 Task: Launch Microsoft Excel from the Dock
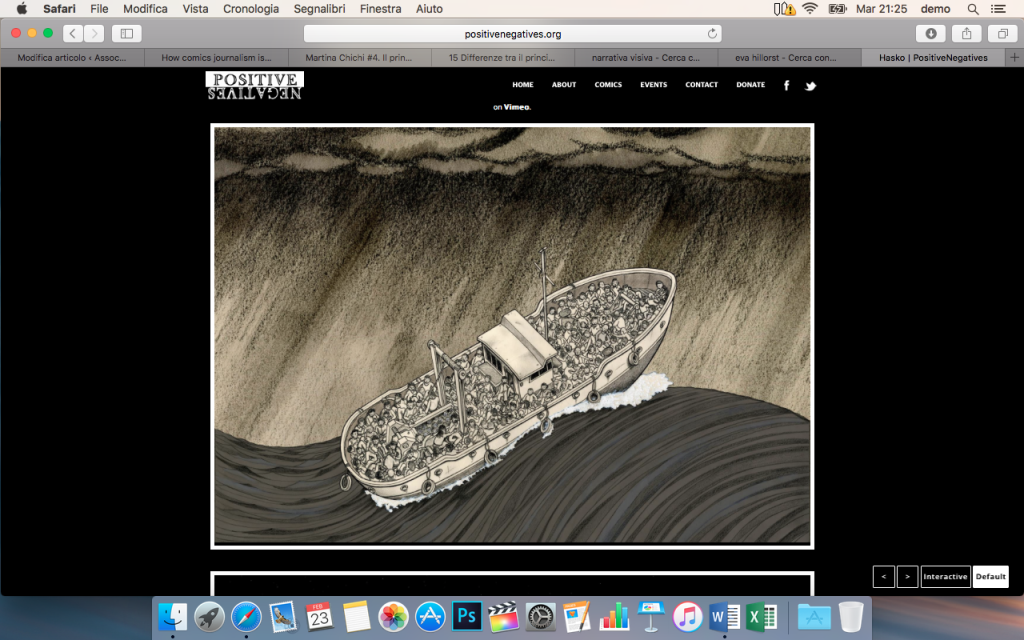point(761,616)
